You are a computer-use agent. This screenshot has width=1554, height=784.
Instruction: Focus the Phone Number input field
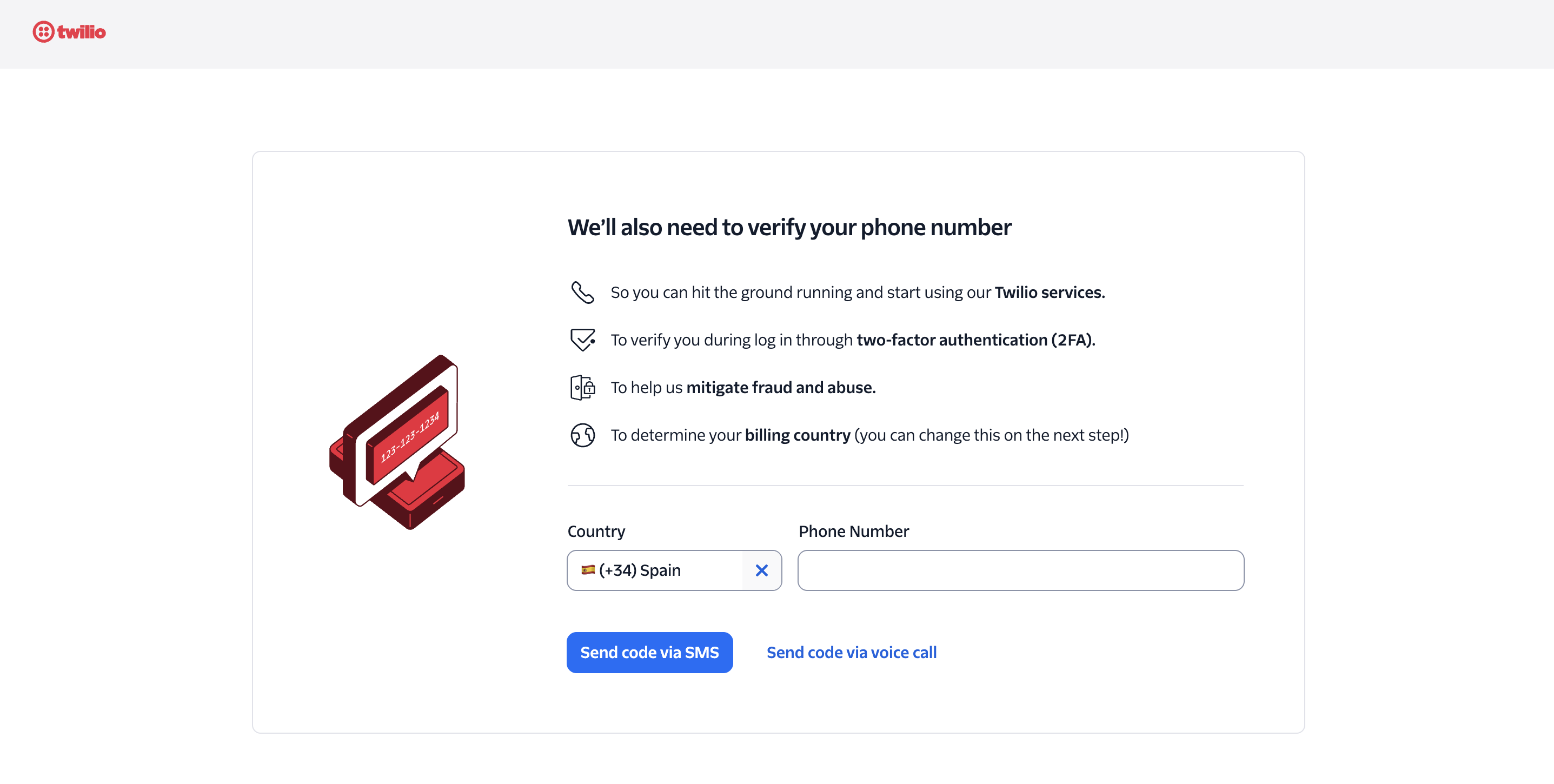[x=1020, y=570]
